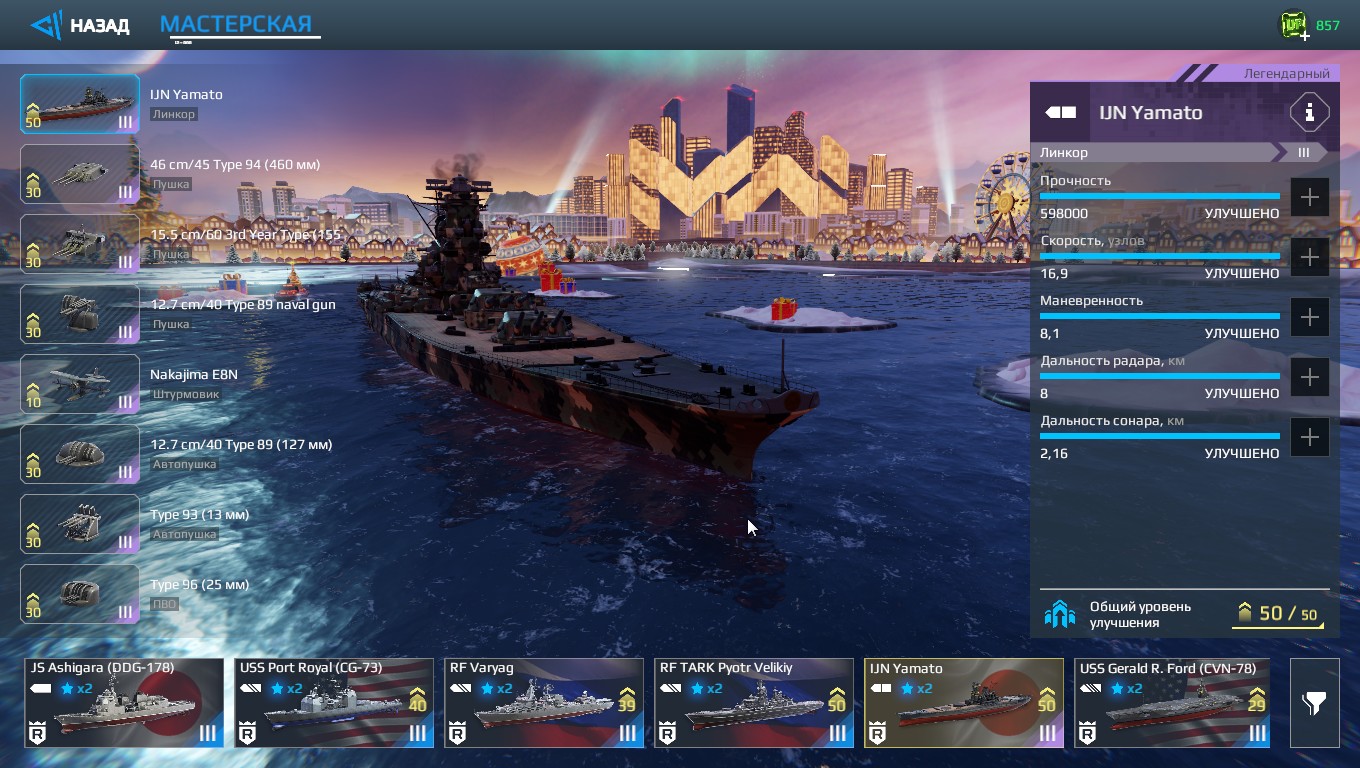This screenshot has height=768, width=1360.
Task: Click the Type 96 (25 мм) ПВО label
Action: [165, 604]
